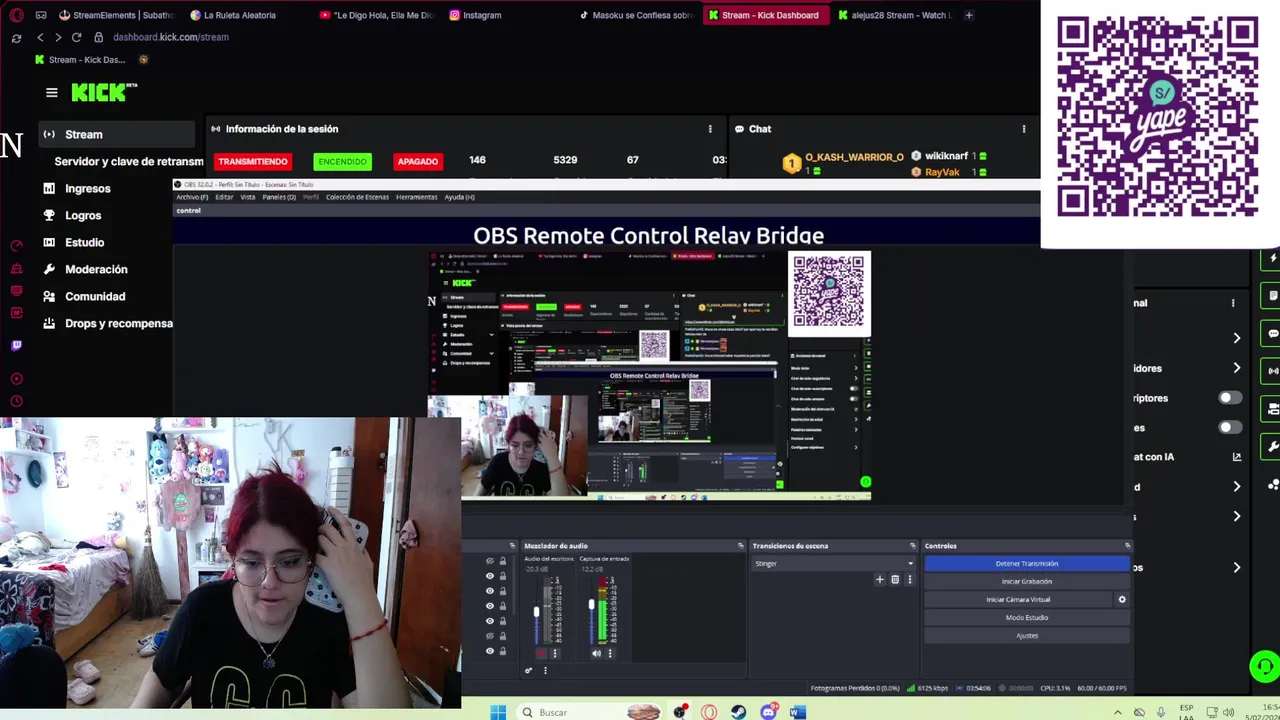
Task: Click the Twitch icon in Opera sidebar
Action: [x=16, y=345]
